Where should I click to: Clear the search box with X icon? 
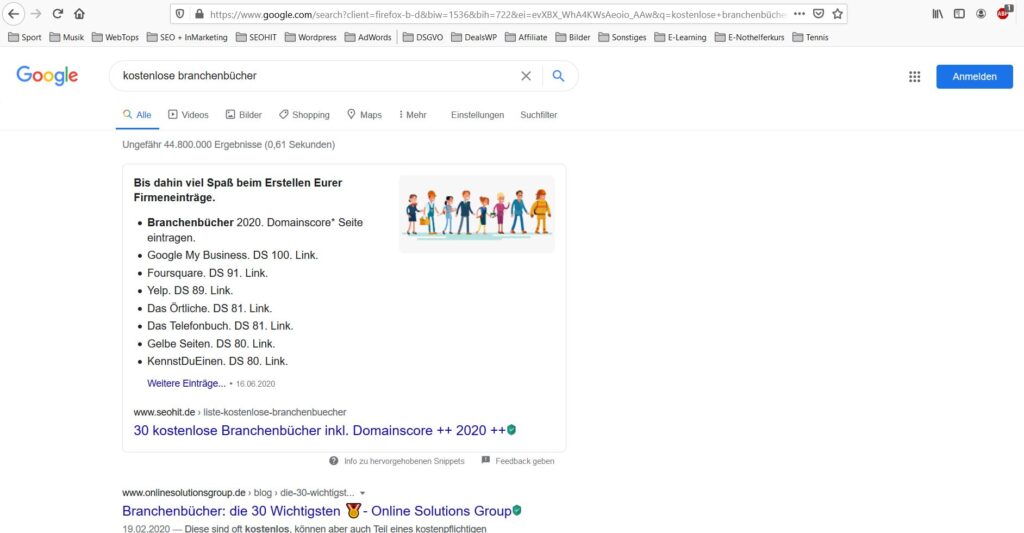click(526, 76)
